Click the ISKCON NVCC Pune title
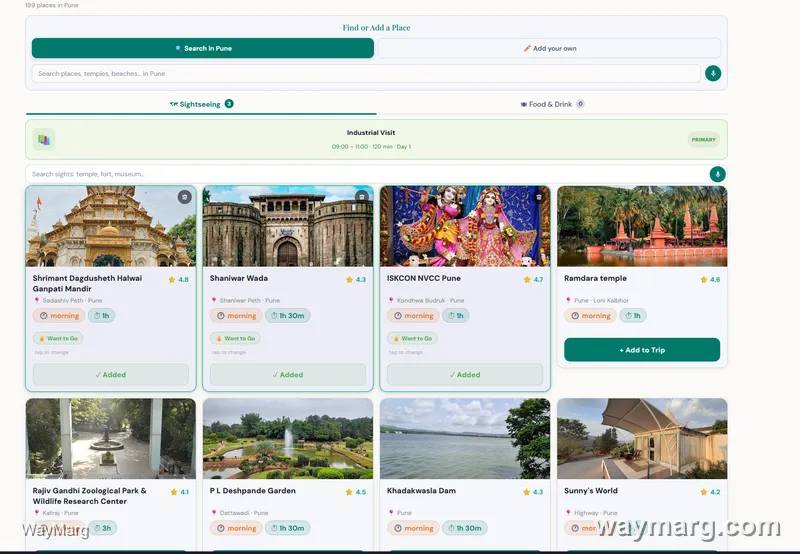This screenshot has width=800, height=554. [x=423, y=279]
